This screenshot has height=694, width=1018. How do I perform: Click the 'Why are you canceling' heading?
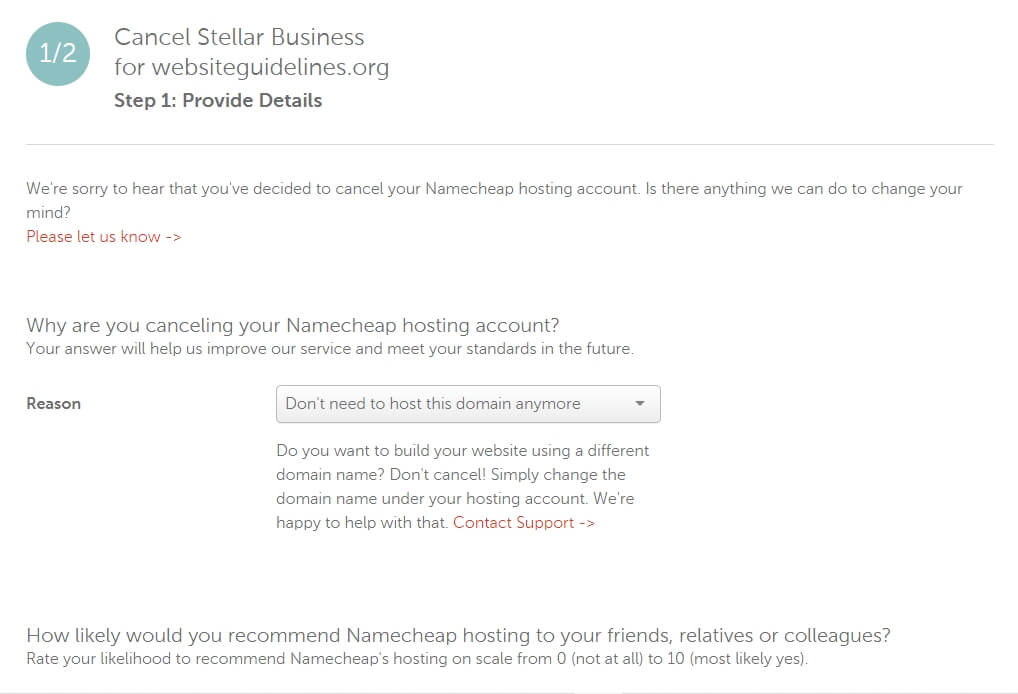tap(292, 325)
